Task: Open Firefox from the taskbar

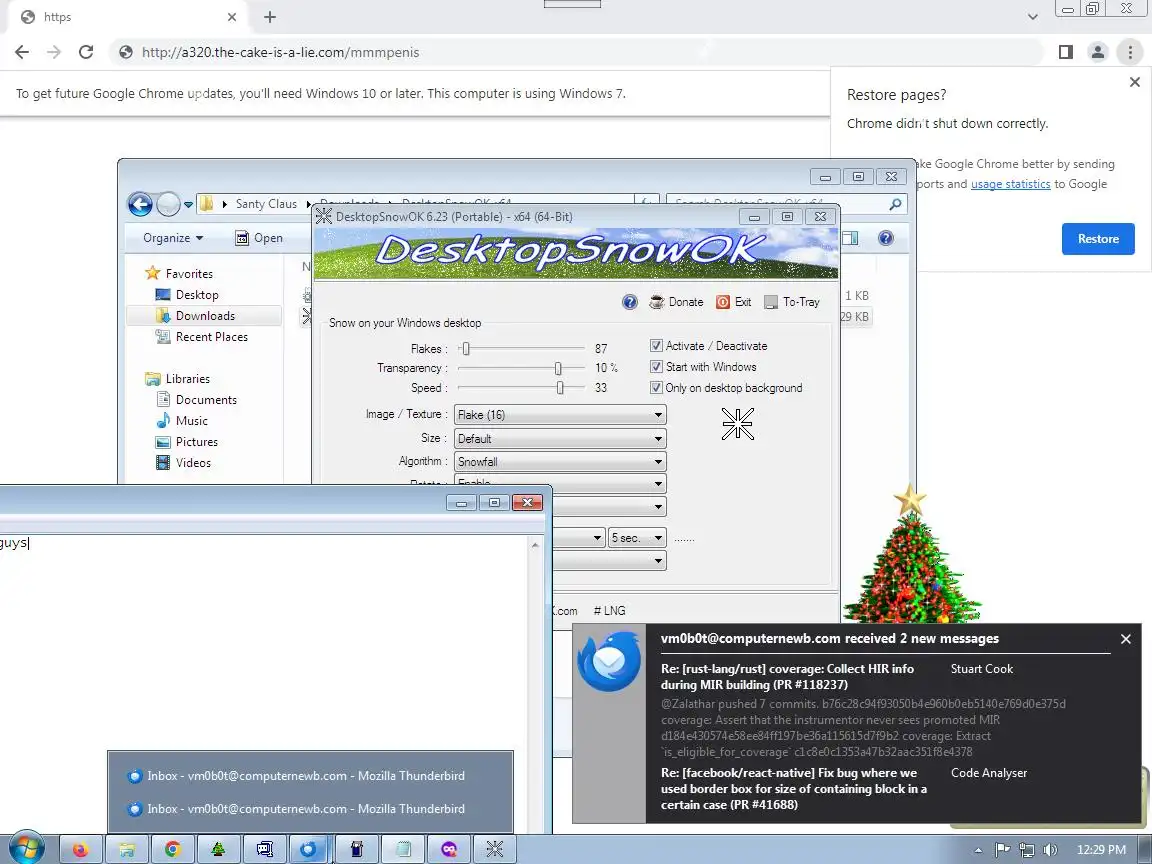Action: [x=81, y=849]
